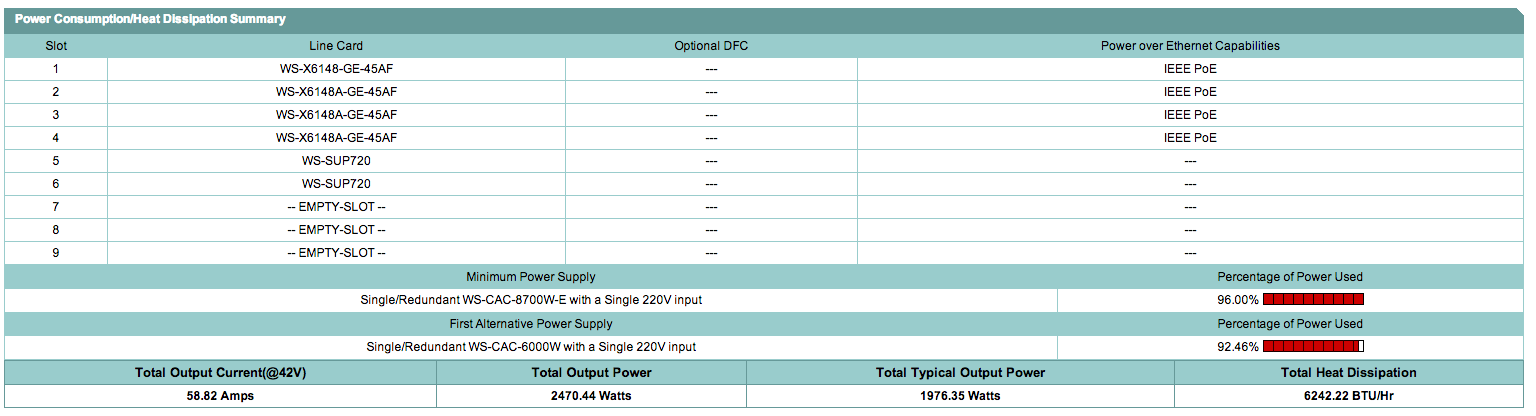The width and height of the screenshot is (1536, 416).
Task: Click the 92.46% power used progress bar
Action: tap(1313, 346)
